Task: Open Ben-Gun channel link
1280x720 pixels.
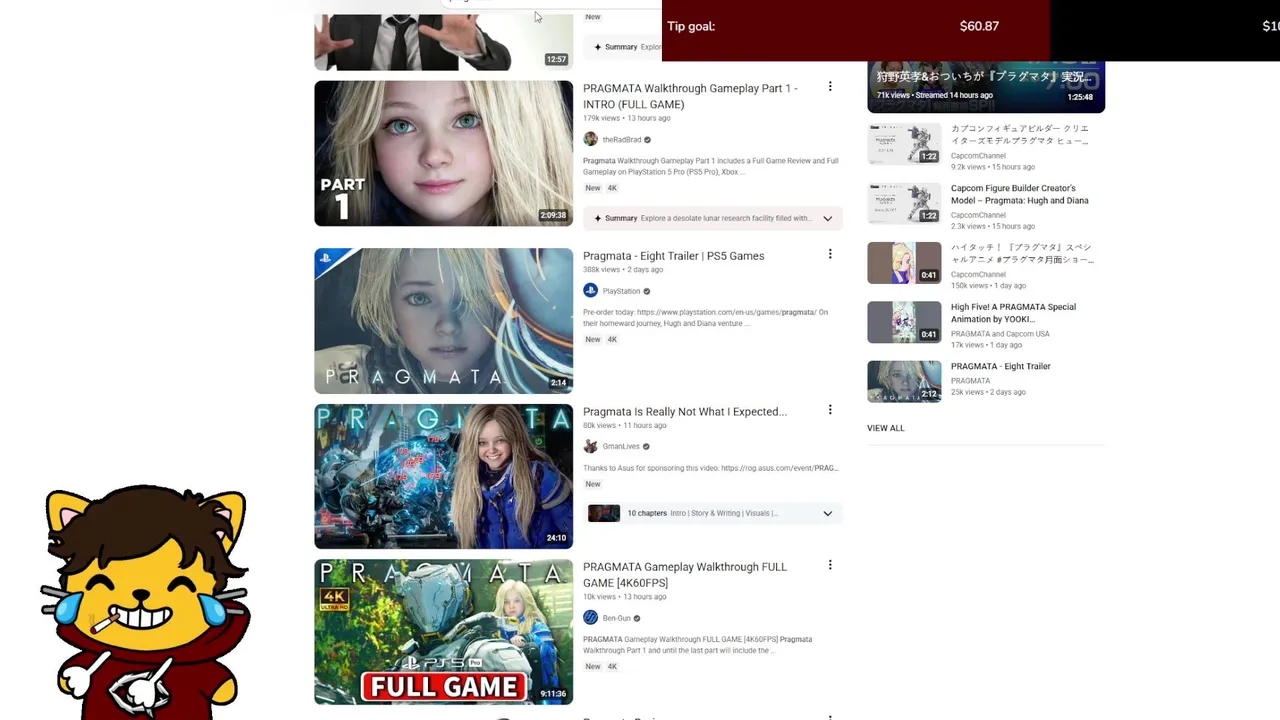Action: pos(616,618)
